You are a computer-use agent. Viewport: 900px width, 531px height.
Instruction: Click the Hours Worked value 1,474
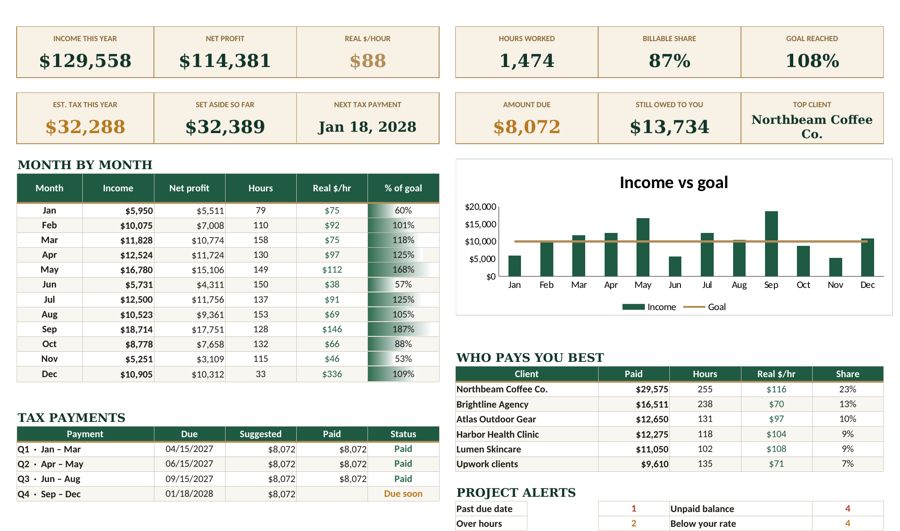point(526,61)
